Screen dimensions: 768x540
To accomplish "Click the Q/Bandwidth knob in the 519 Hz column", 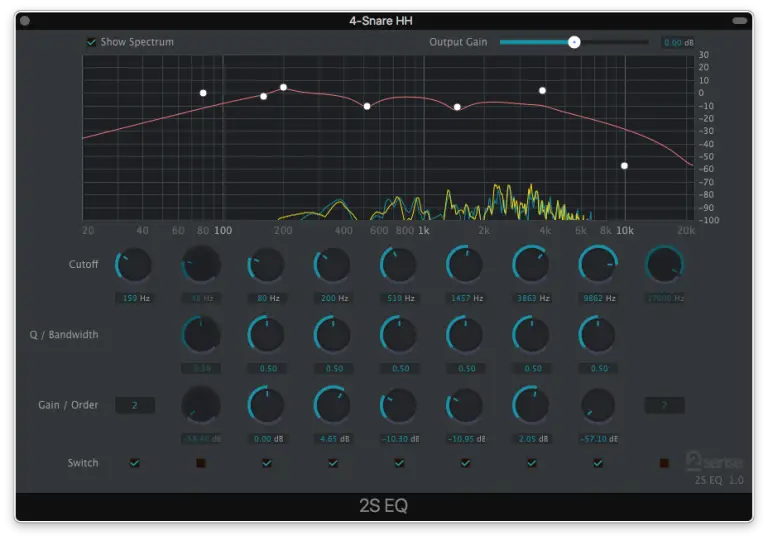I will [398, 335].
